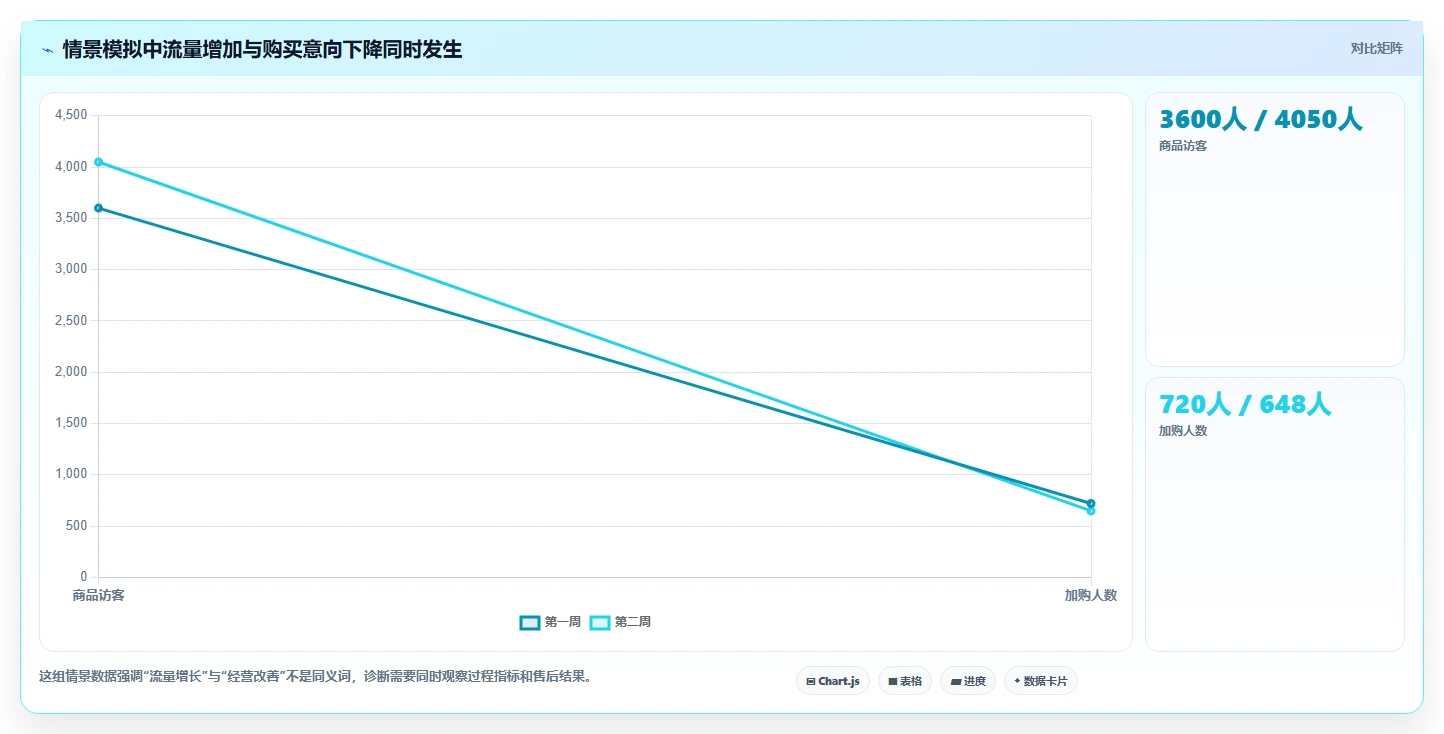Viewport: 1444px width, 734px height.
Task: Click the 加购人数 x-axis label
Action: pyautogui.click(x=1090, y=595)
